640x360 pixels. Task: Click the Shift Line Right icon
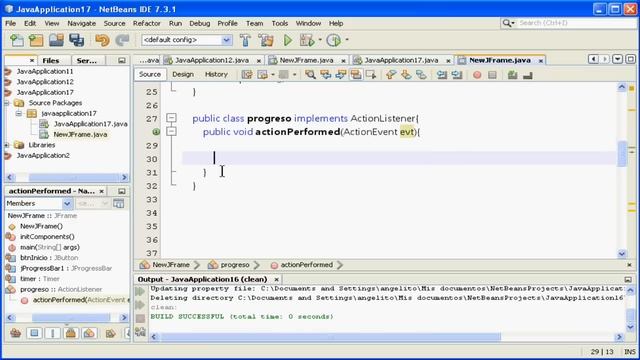[457, 75]
